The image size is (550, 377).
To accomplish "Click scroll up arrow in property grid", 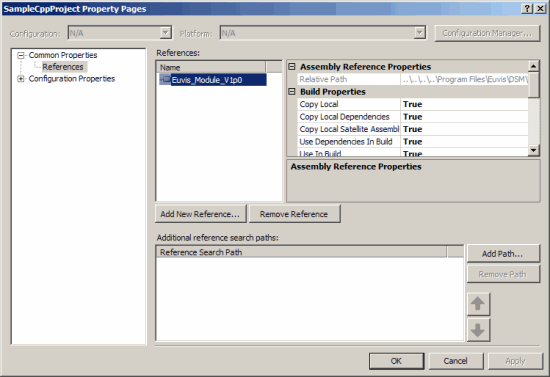I will [x=534, y=66].
